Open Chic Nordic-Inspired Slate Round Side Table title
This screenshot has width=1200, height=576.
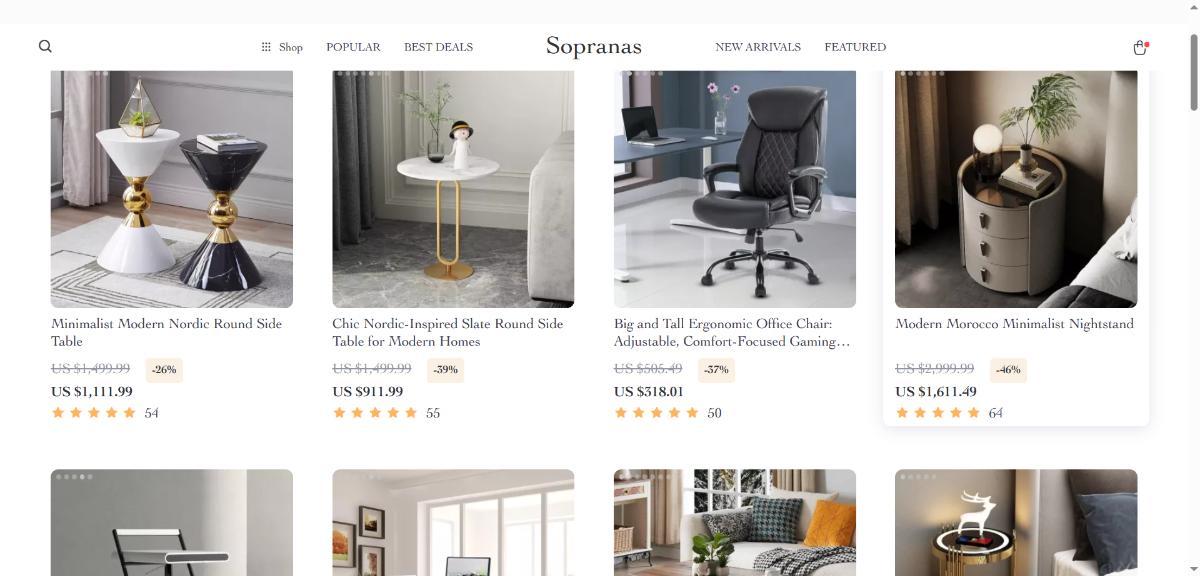point(448,332)
